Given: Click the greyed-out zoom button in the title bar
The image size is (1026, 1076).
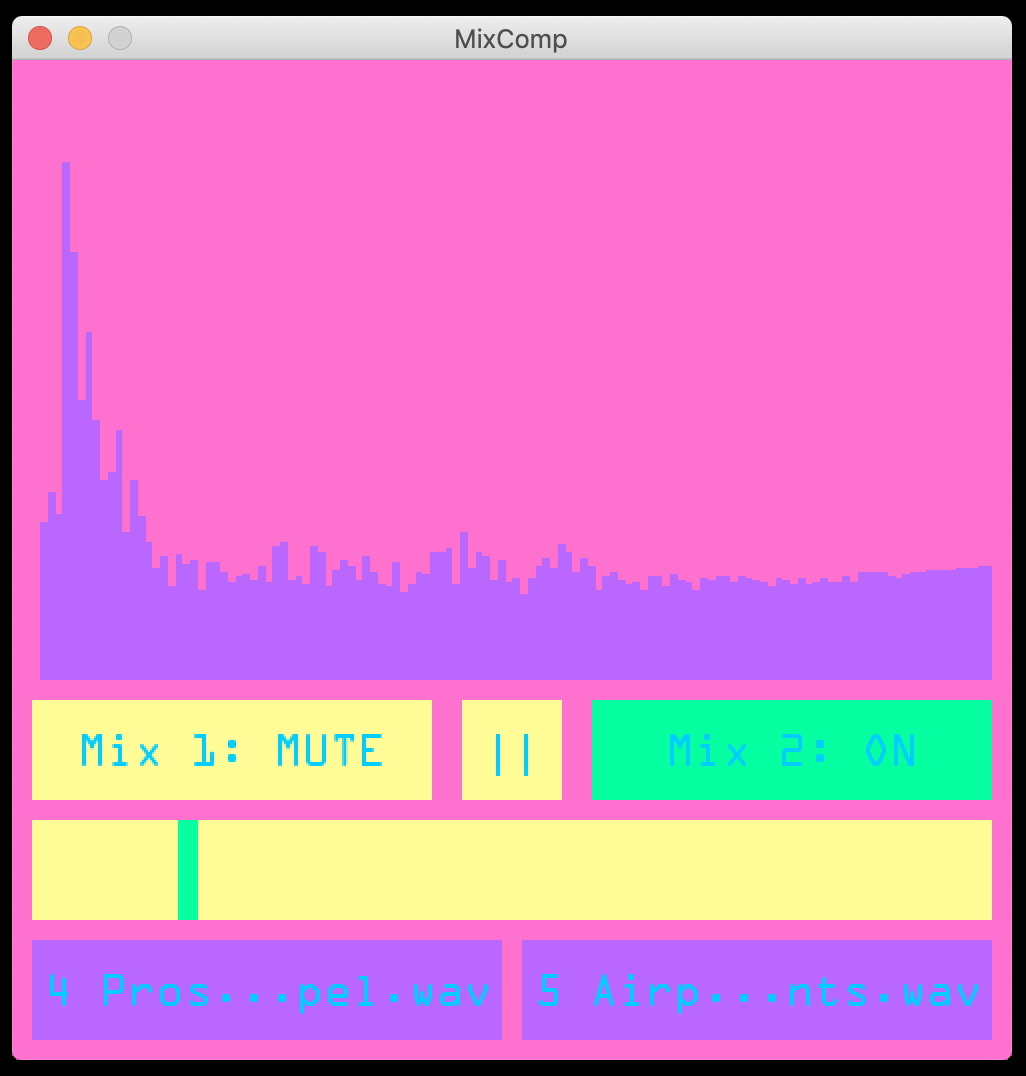Looking at the screenshot, I should tap(120, 39).
